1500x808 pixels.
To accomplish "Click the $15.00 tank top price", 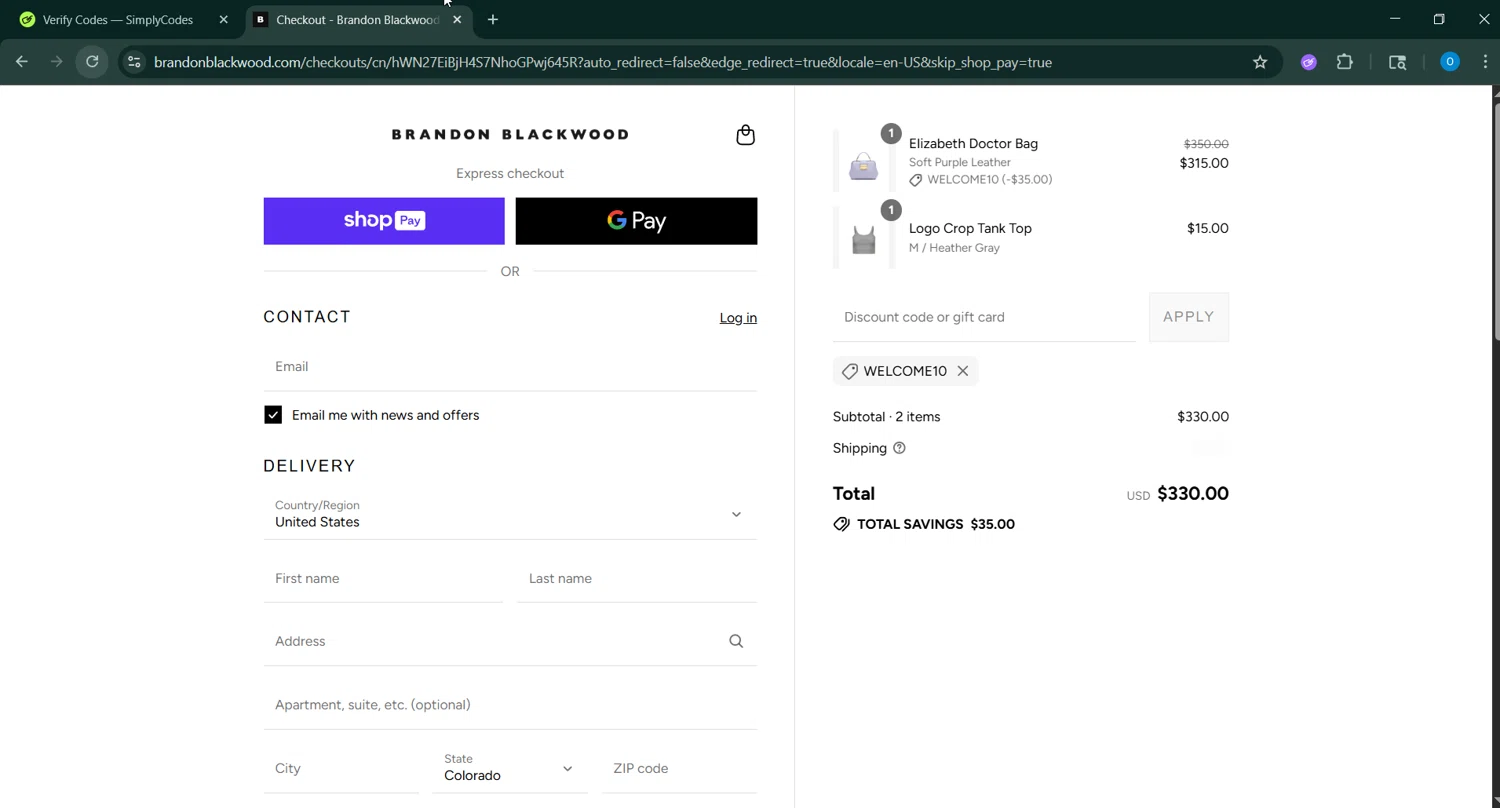I will (1207, 228).
